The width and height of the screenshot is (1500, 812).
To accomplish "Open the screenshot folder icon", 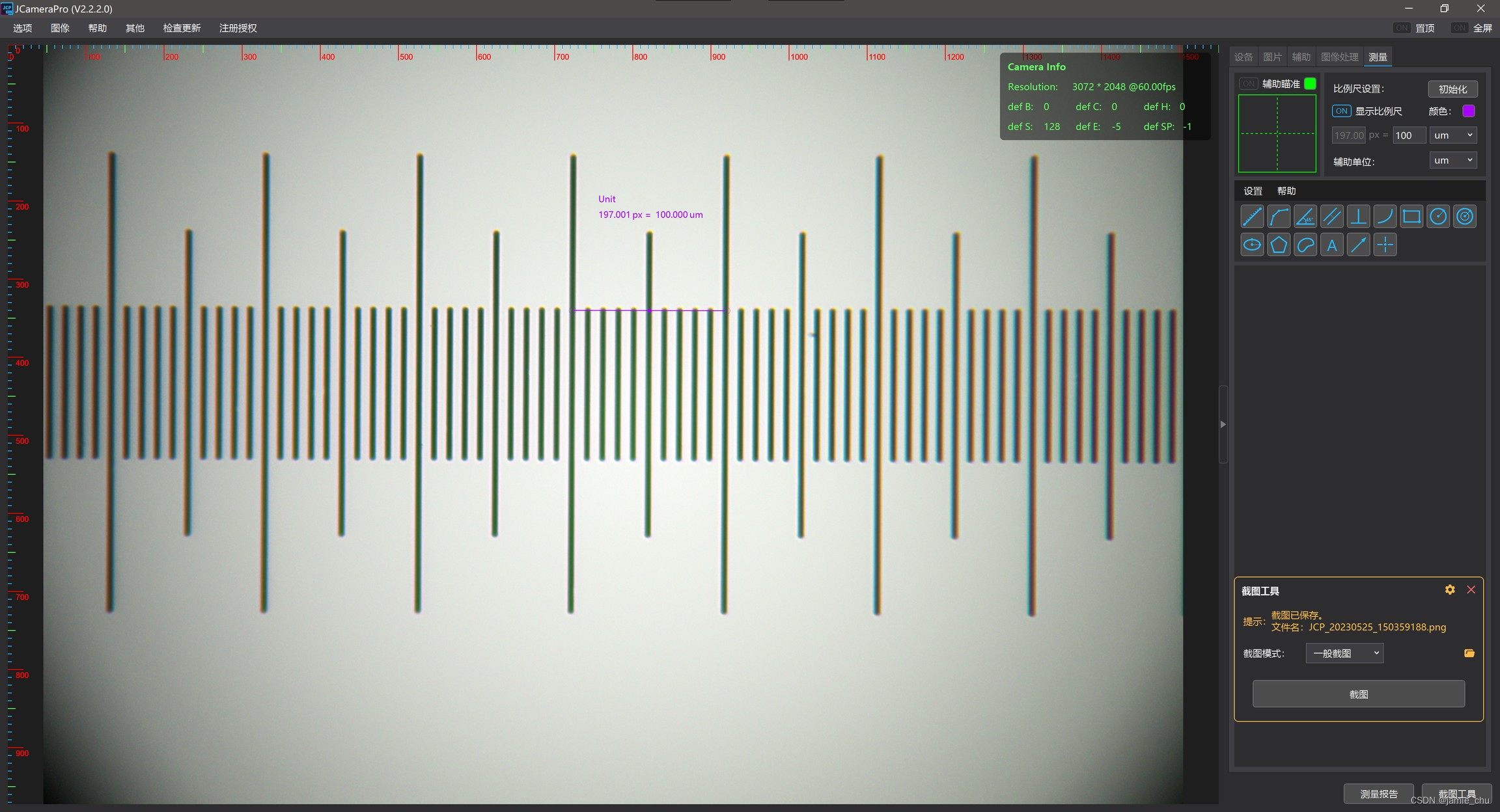I will [1469, 653].
